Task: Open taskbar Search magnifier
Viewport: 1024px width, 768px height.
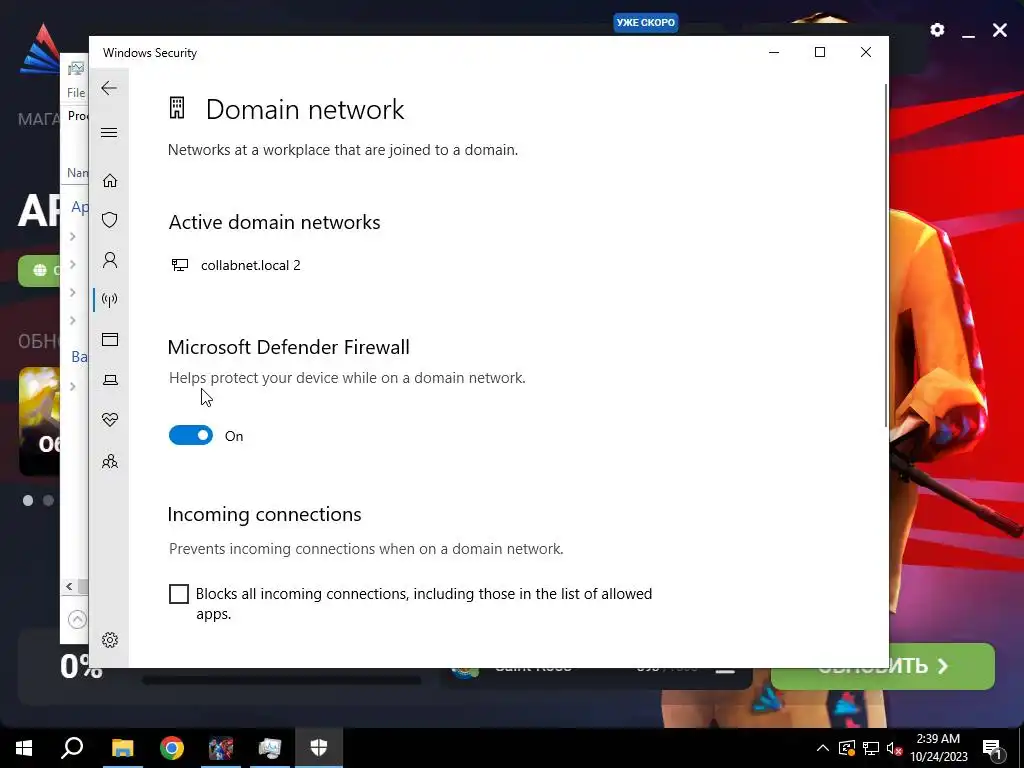Action: click(72, 748)
